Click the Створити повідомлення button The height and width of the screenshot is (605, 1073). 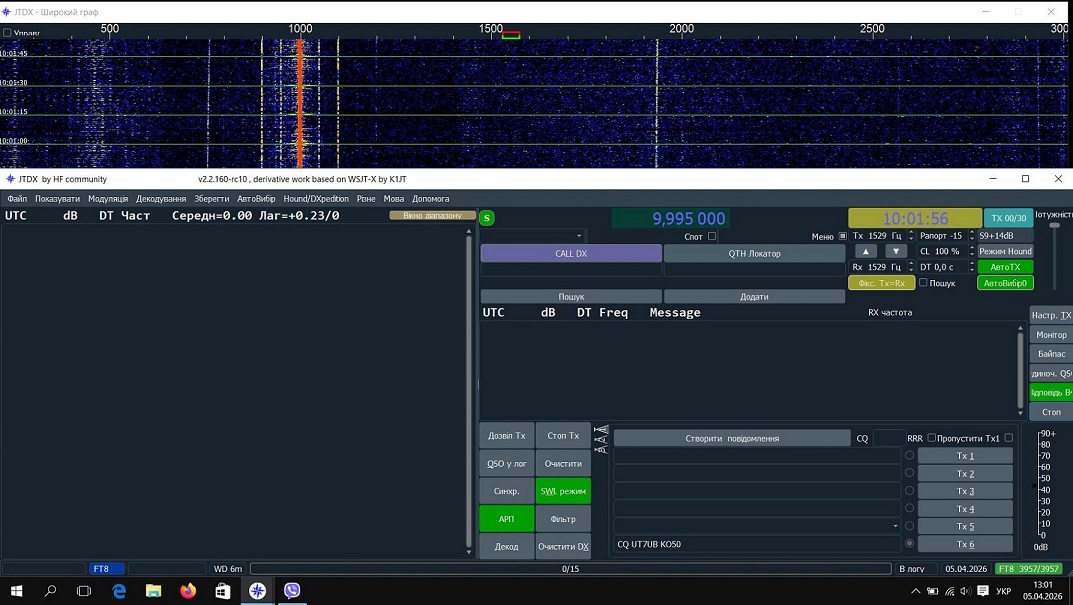[x=731, y=438]
